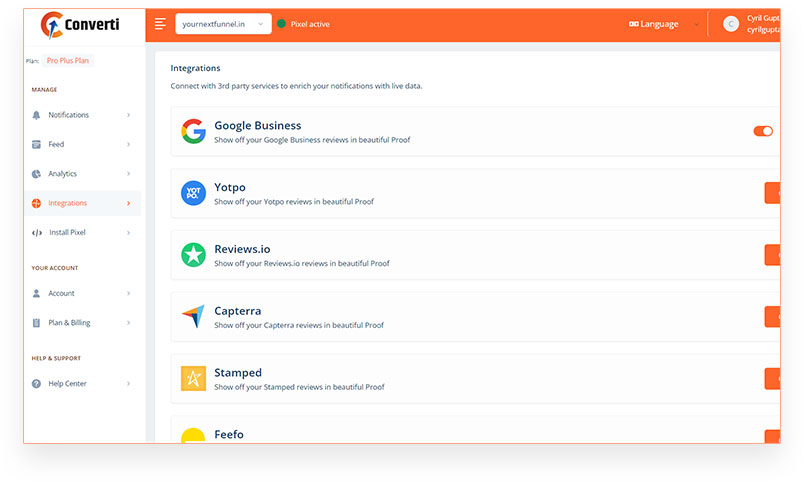Click the Yotpo logo icon

(193, 193)
